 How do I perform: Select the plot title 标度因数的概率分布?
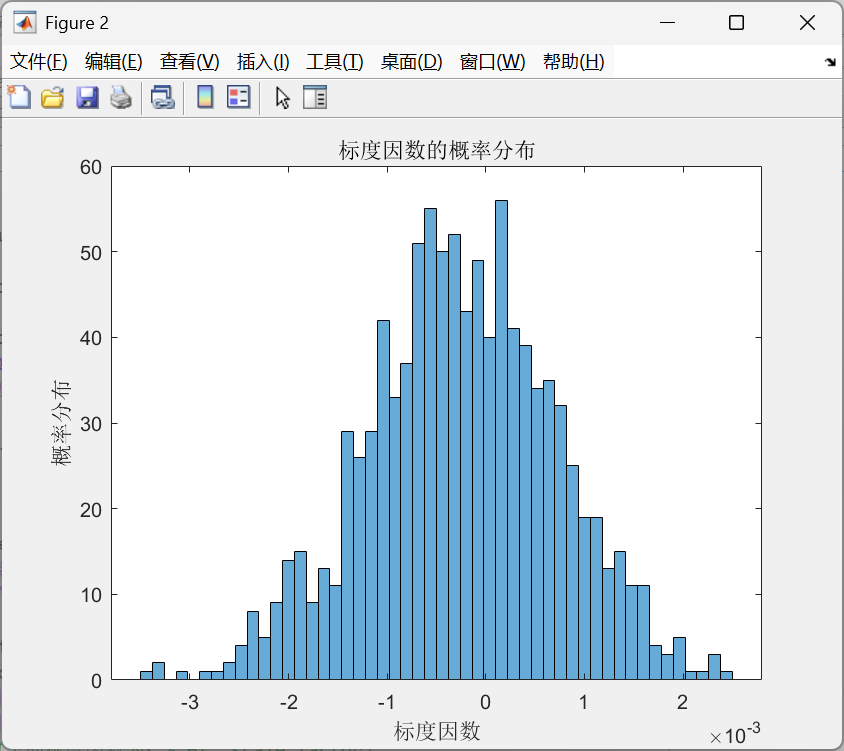coord(437,150)
